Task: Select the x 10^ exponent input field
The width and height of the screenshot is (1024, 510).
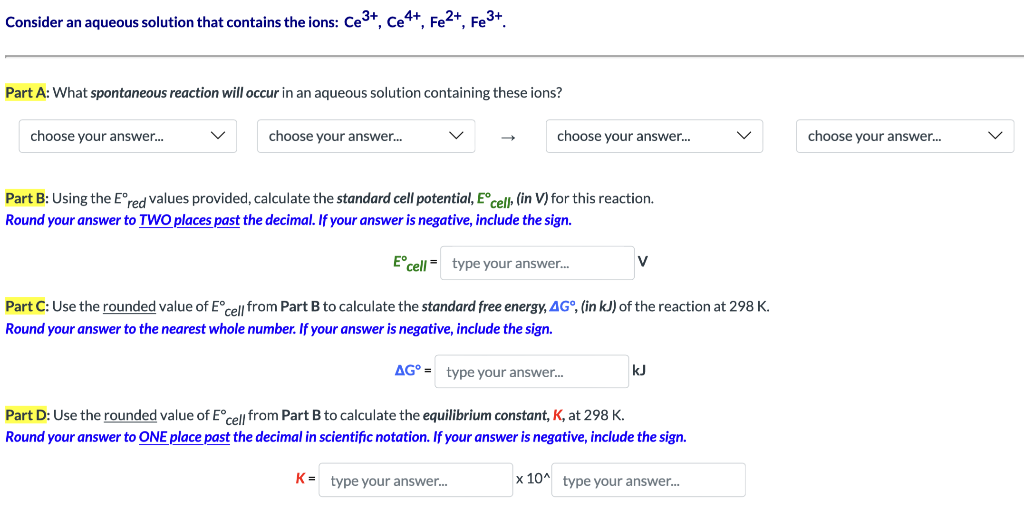Action: pyautogui.click(x=647, y=481)
